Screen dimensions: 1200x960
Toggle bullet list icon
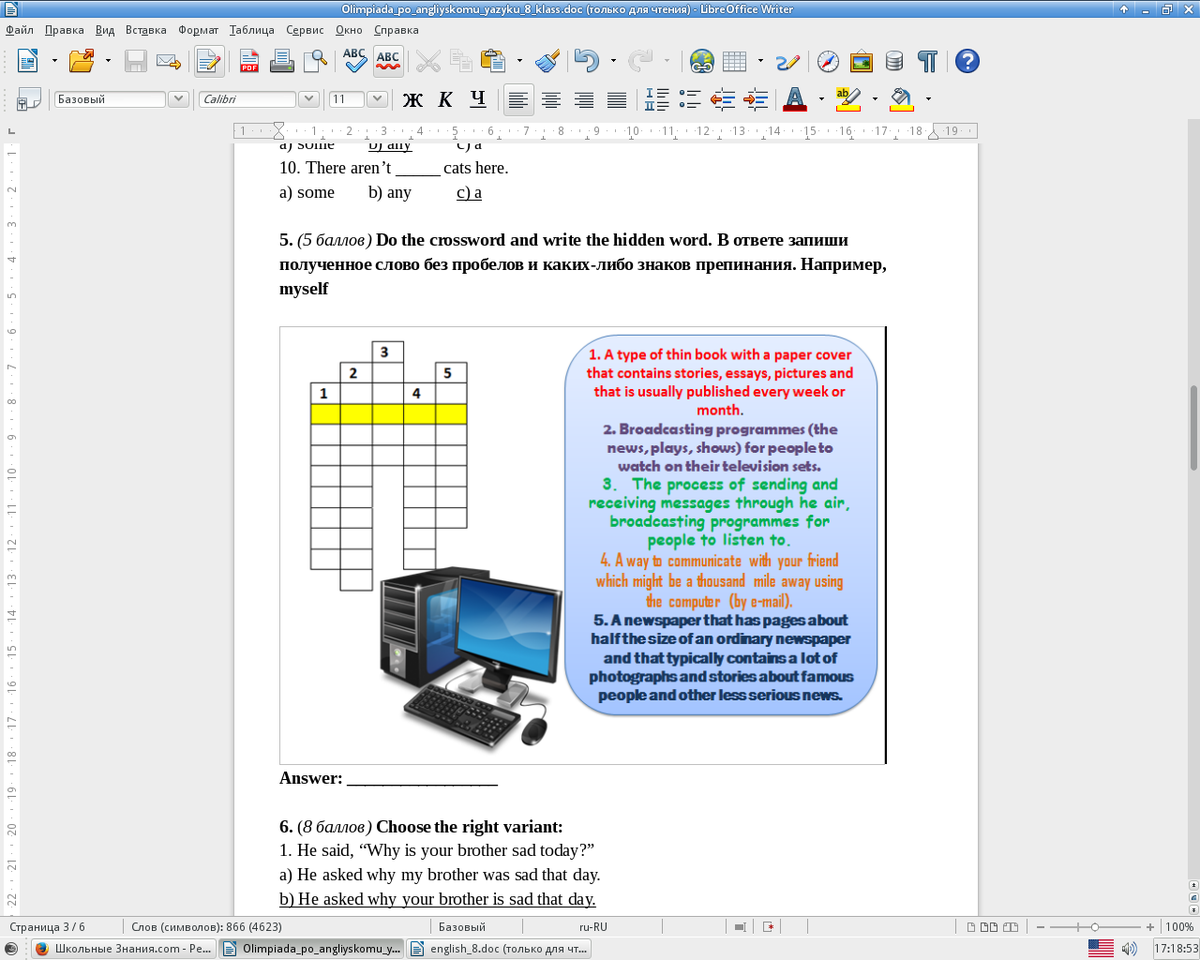point(689,99)
